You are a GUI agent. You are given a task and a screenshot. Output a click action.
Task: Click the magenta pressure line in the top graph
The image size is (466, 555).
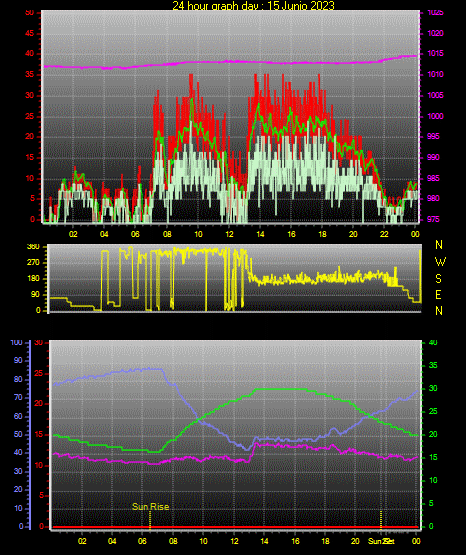[230, 62]
